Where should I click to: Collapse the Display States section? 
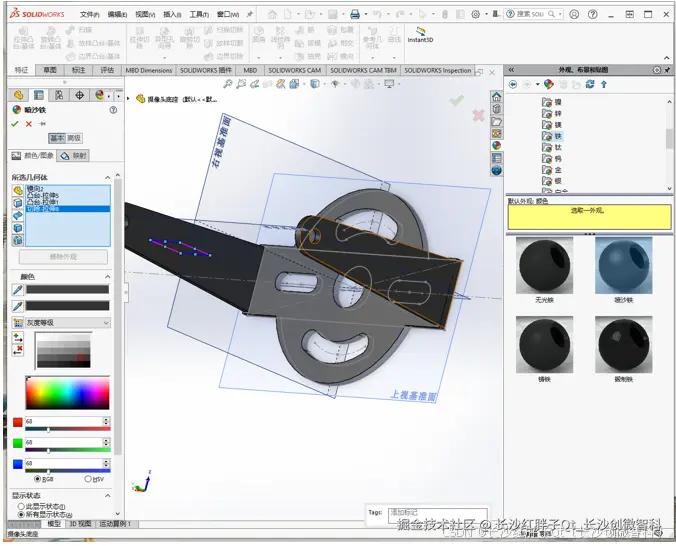(107, 496)
